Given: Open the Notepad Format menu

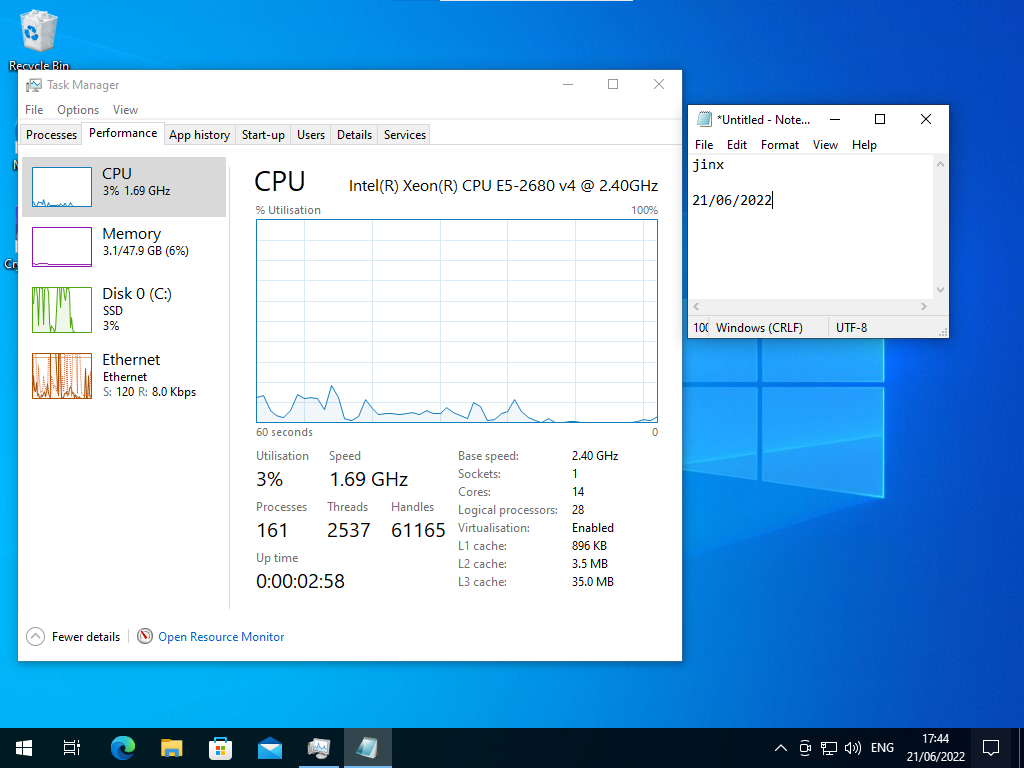Looking at the screenshot, I should tap(779, 145).
